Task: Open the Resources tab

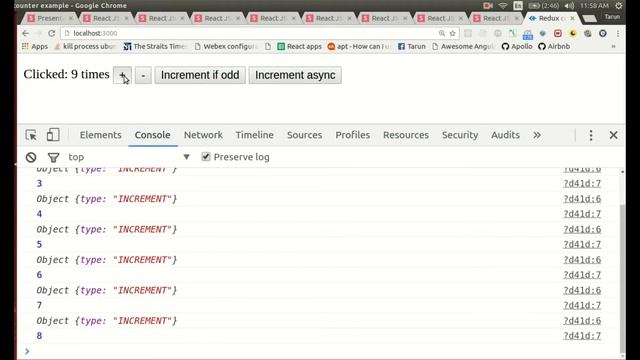Action: 406,135
